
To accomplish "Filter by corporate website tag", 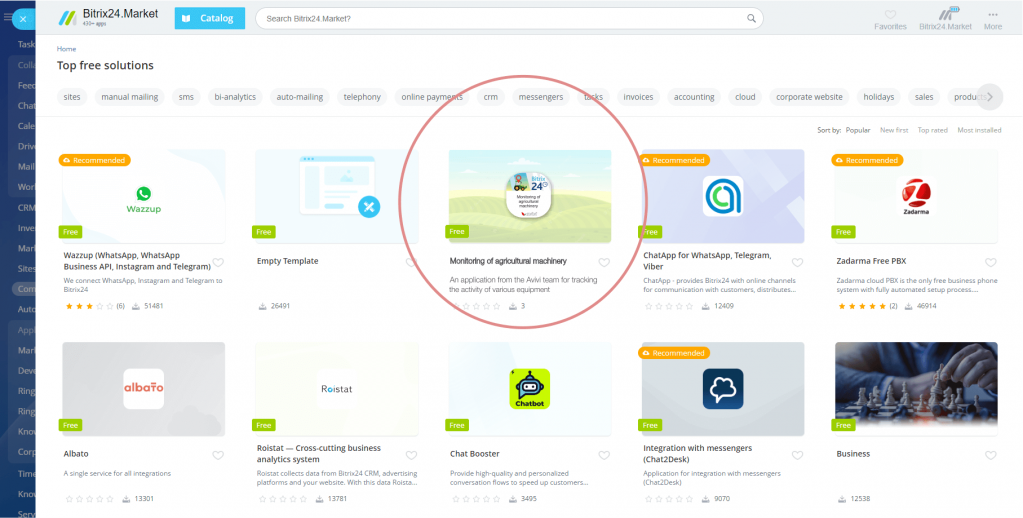I will coord(809,97).
